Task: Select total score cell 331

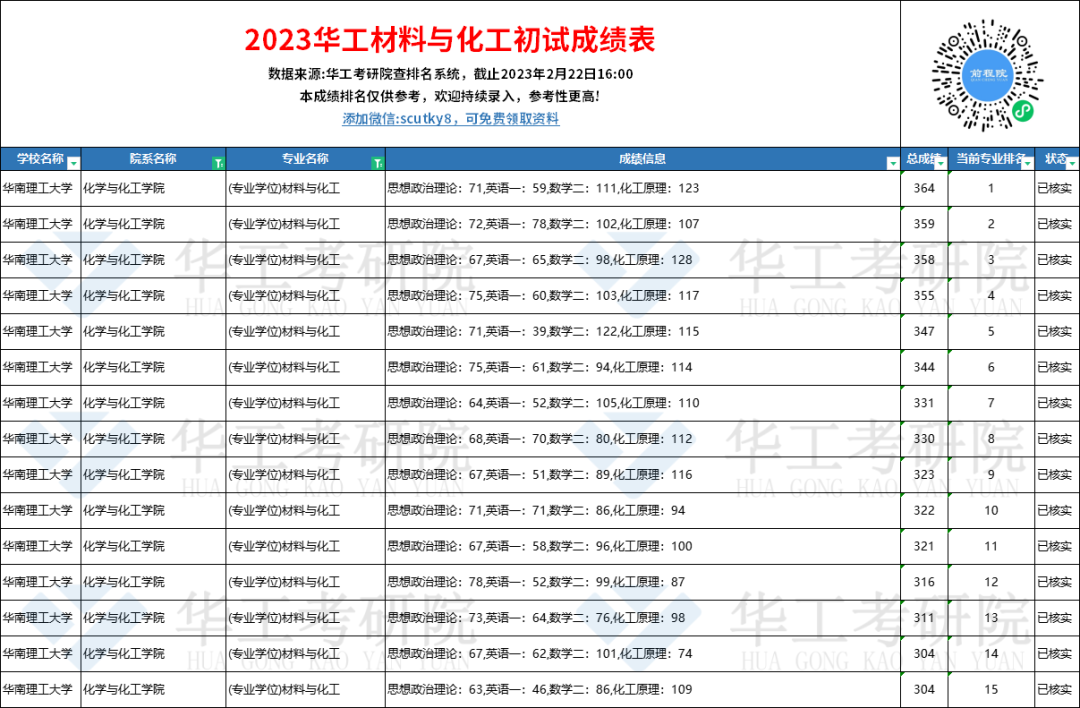Action: click(924, 403)
